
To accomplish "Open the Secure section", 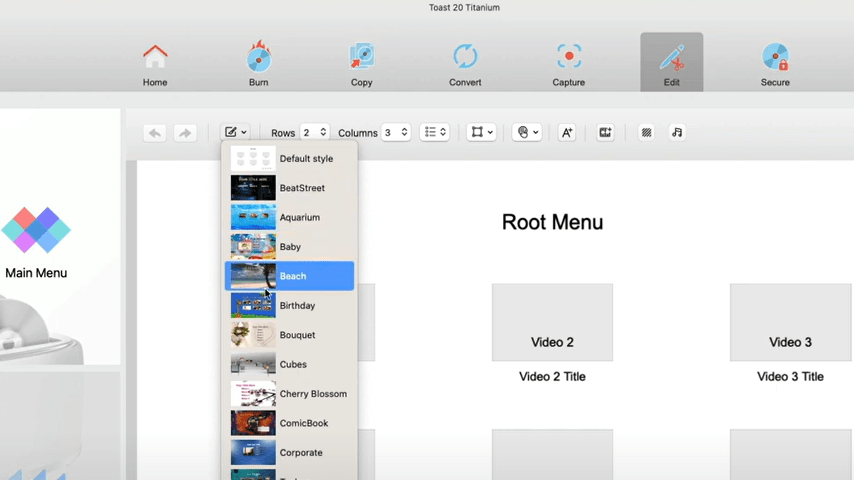I will tap(775, 58).
